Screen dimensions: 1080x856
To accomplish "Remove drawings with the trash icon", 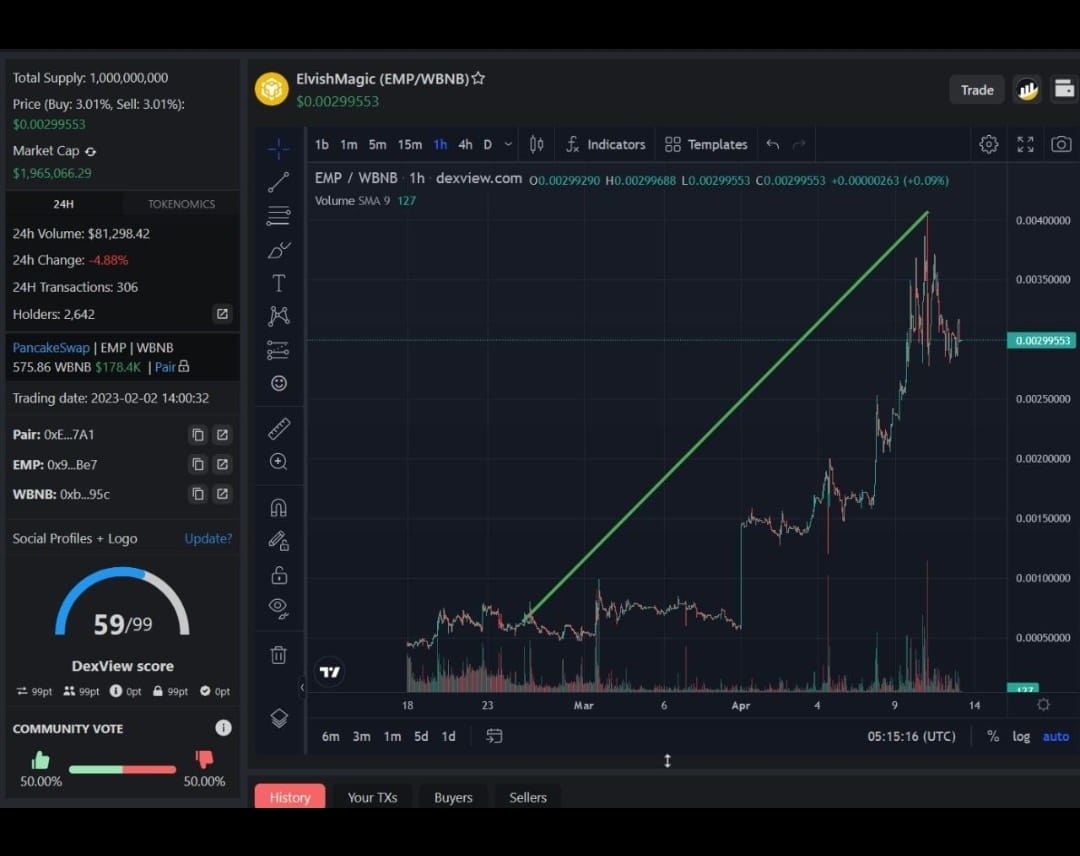I will tap(278, 654).
